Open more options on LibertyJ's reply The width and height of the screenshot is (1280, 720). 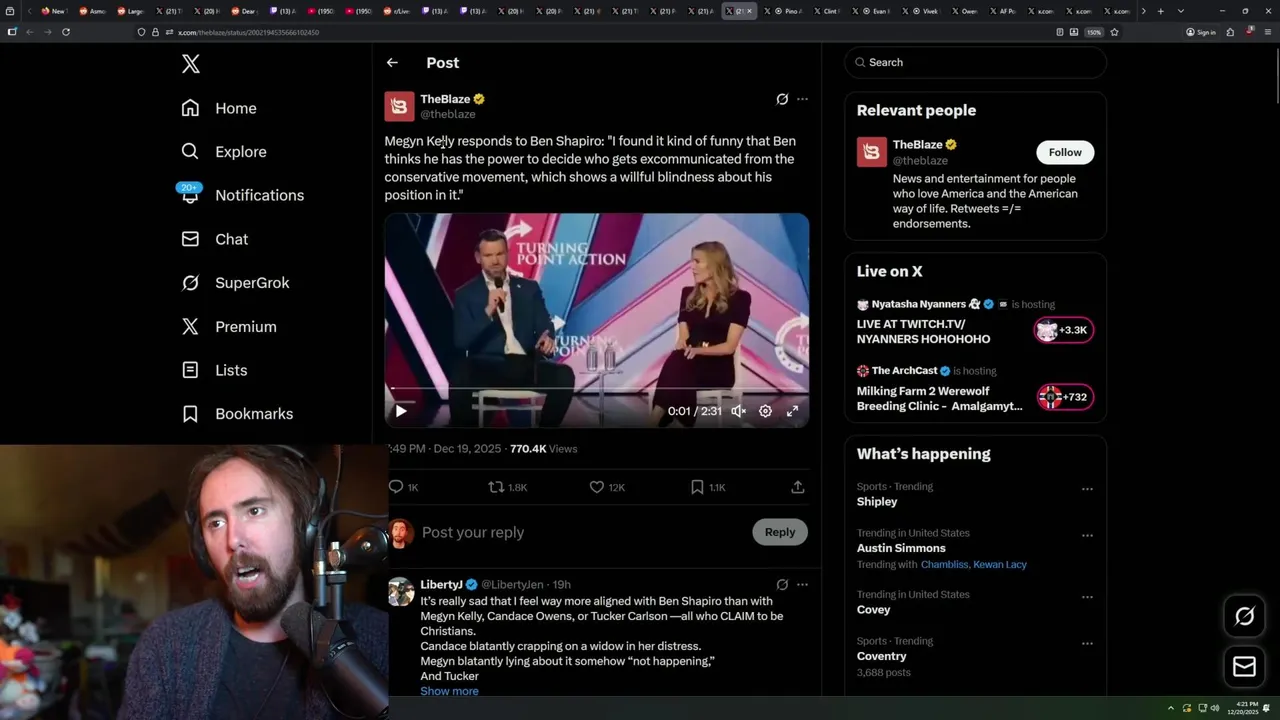click(x=802, y=584)
